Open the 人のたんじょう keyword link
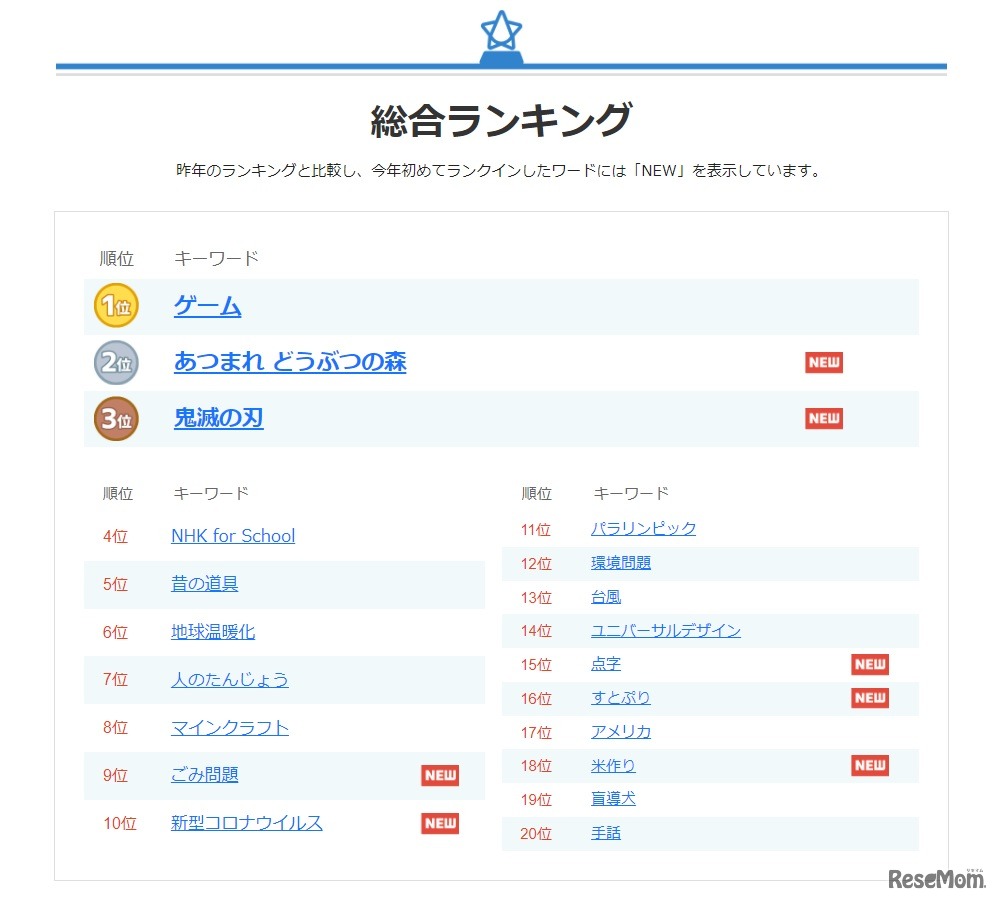 pyautogui.click(x=229, y=680)
